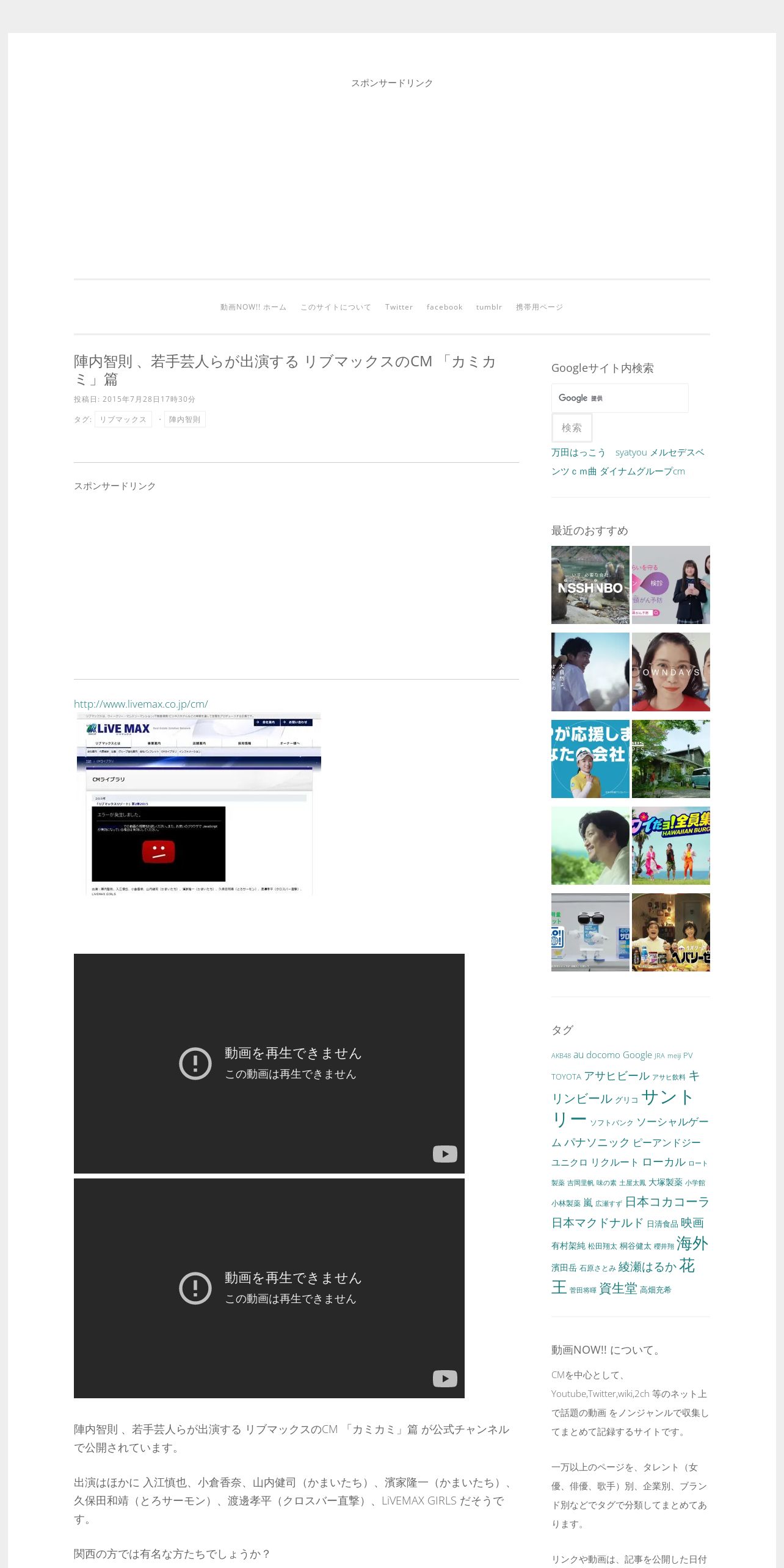Open the メルセデスベンツ c m曲 search suggestion

point(628,462)
